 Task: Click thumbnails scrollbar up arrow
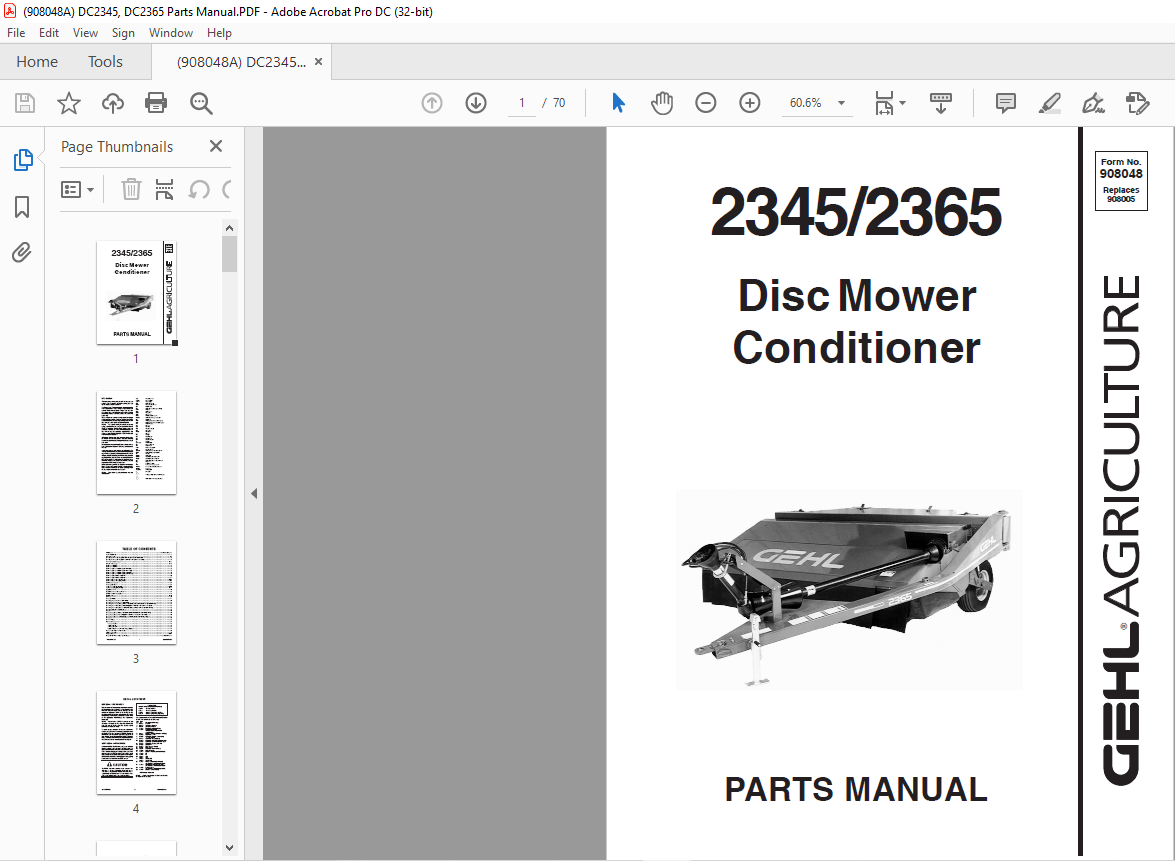coord(229,228)
